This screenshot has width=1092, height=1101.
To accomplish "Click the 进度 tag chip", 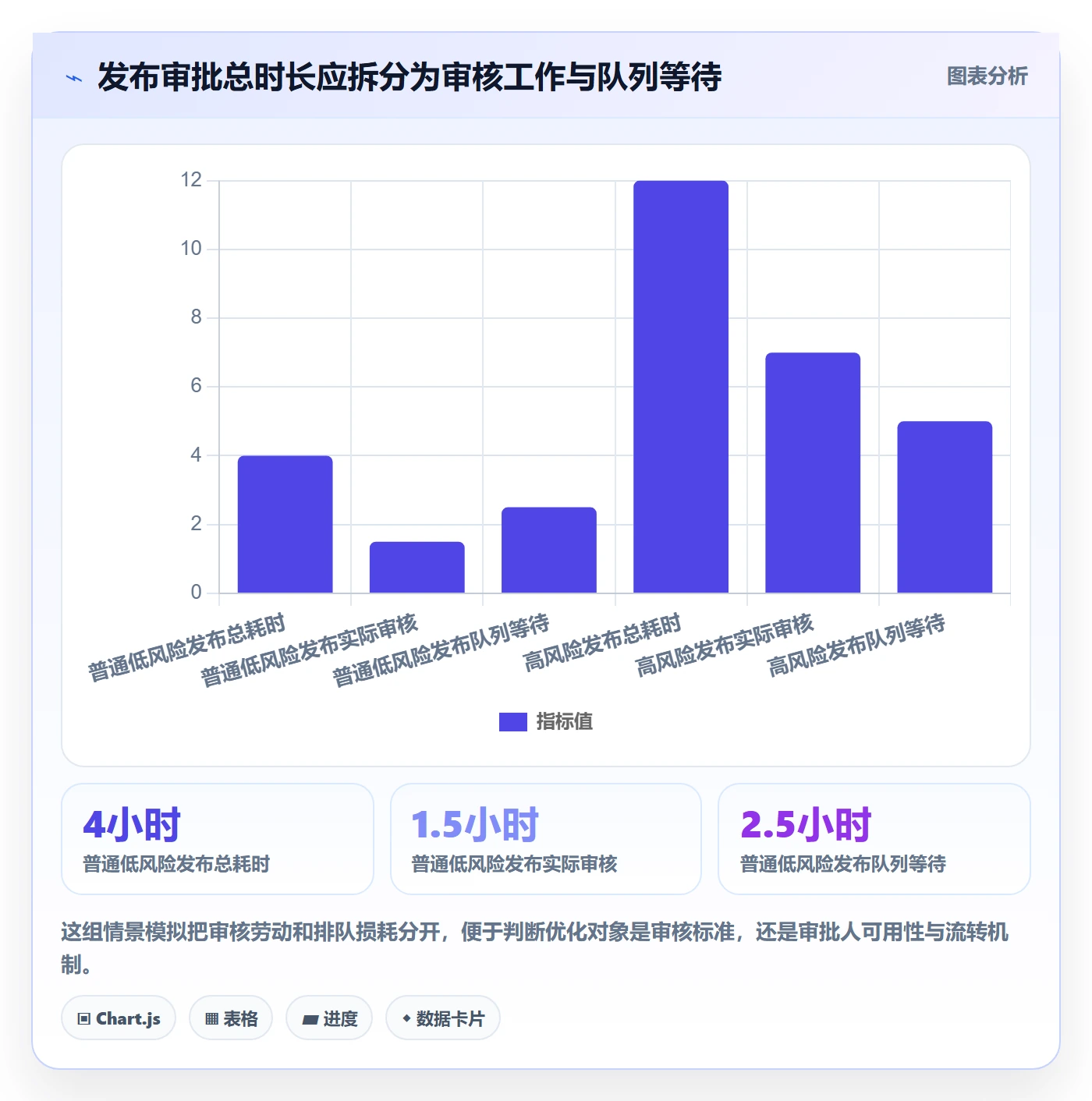I will pyautogui.click(x=329, y=1018).
